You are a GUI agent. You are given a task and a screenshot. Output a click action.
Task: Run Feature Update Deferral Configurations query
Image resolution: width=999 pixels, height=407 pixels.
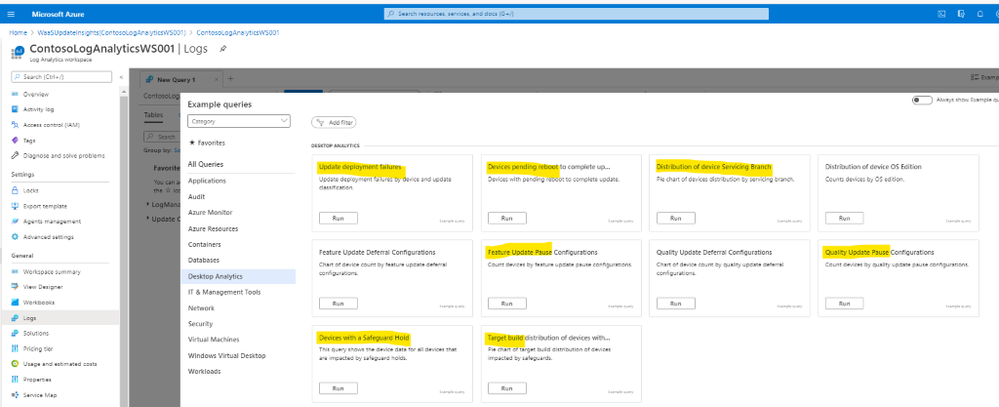pos(338,304)
